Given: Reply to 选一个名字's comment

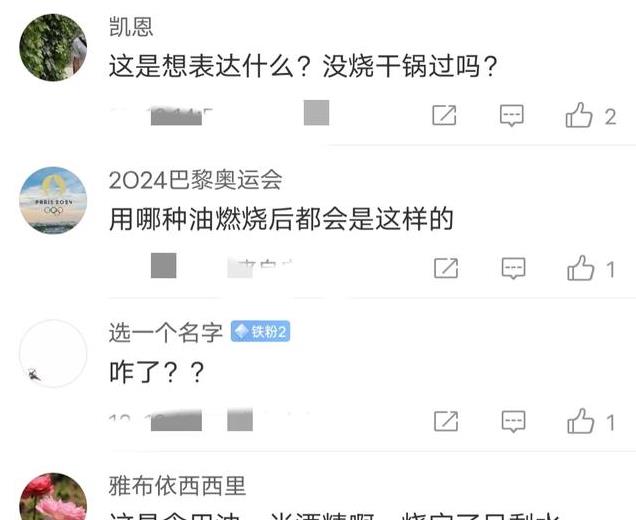Looking at the screenshot, I should pos(514,421).
